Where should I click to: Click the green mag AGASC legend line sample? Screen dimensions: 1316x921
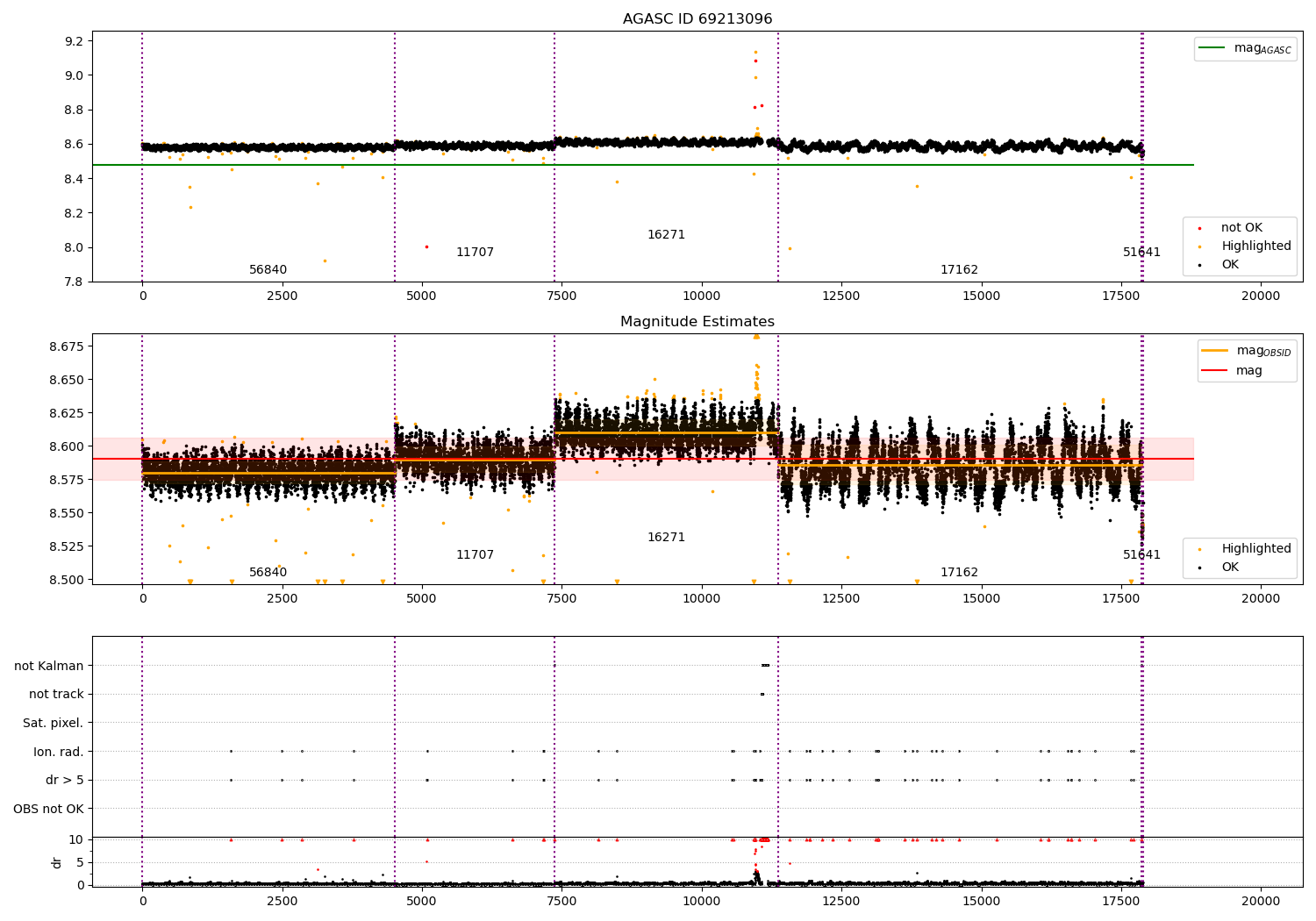tap(1212, 48)
